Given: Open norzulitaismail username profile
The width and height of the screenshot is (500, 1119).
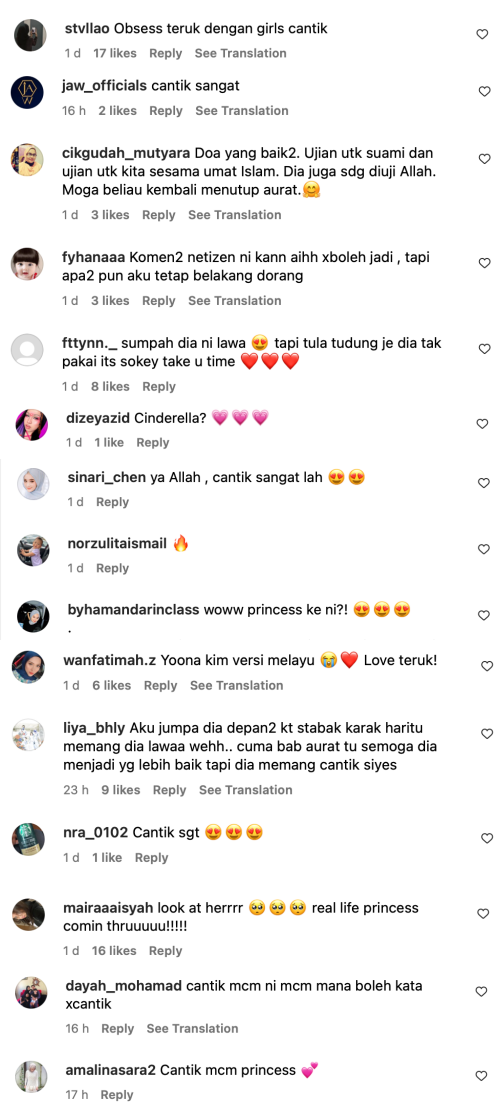Looking at the screenshot, I should coord(117,544).
